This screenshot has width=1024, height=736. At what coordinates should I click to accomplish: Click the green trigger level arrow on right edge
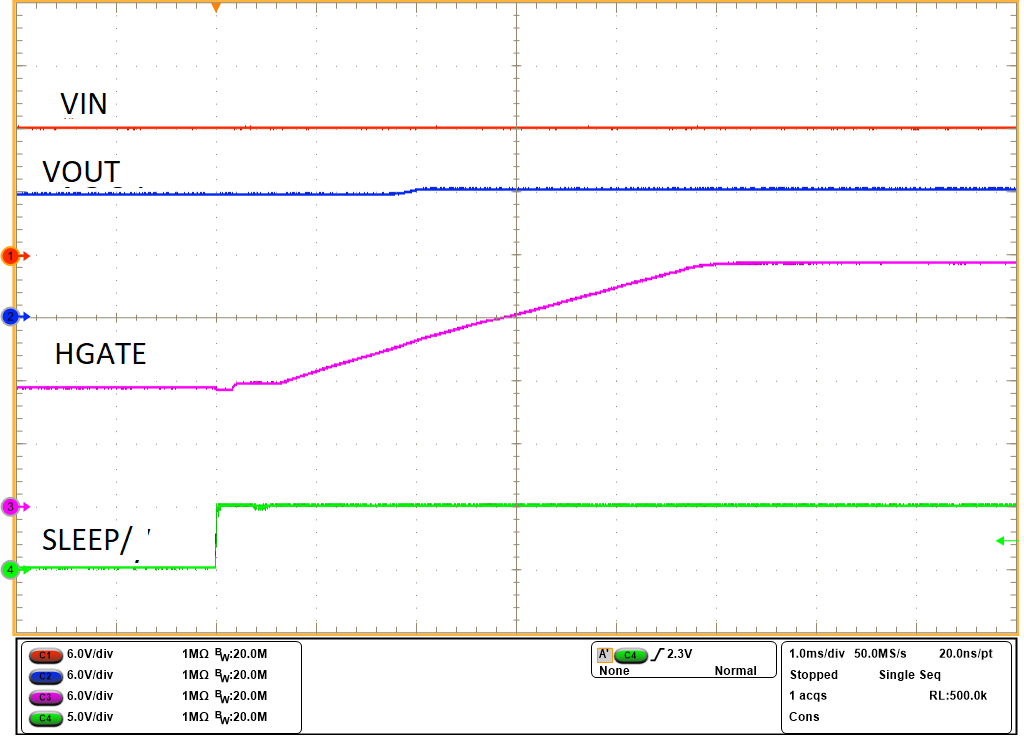pyautogui.click(x=1006, y=541)
